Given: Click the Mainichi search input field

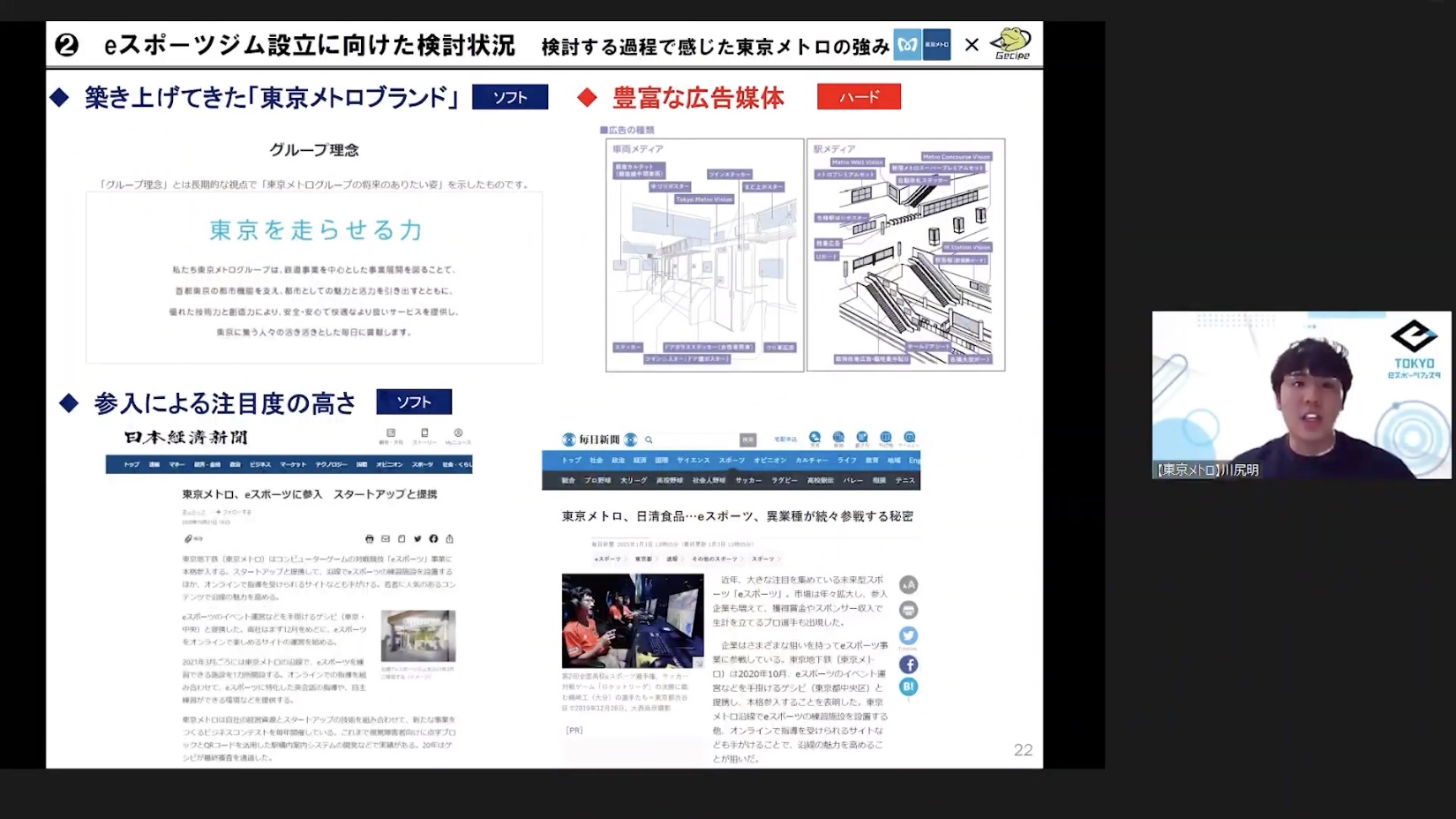Looking at the screenshot, I should (x=697, y=440).
